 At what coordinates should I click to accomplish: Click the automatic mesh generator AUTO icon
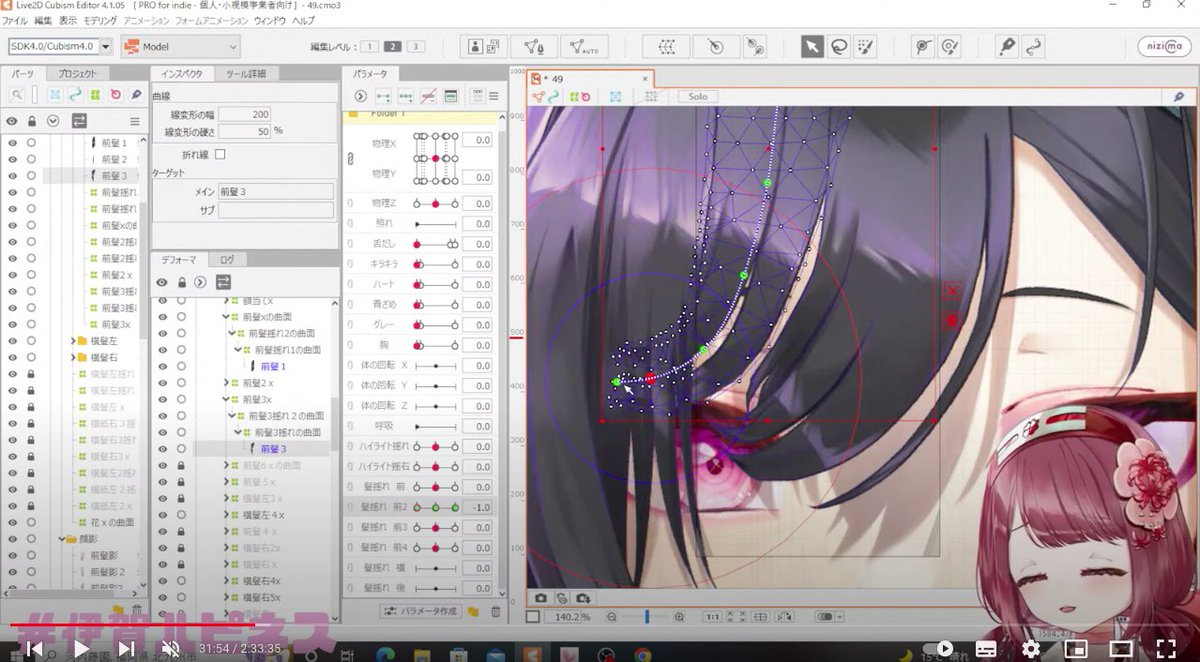(584, 46)
